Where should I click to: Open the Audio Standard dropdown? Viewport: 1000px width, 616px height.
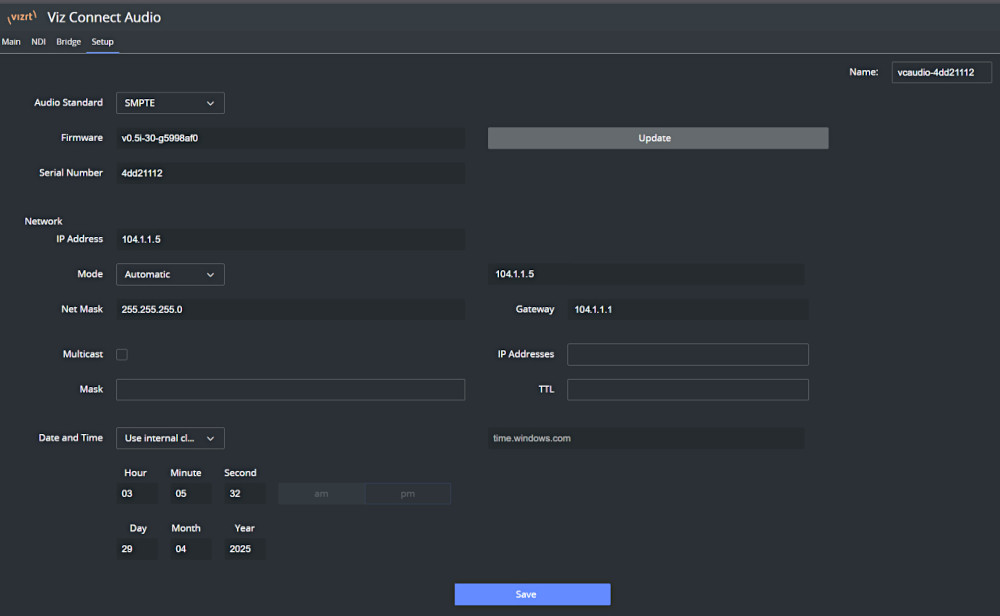[170, 103]
